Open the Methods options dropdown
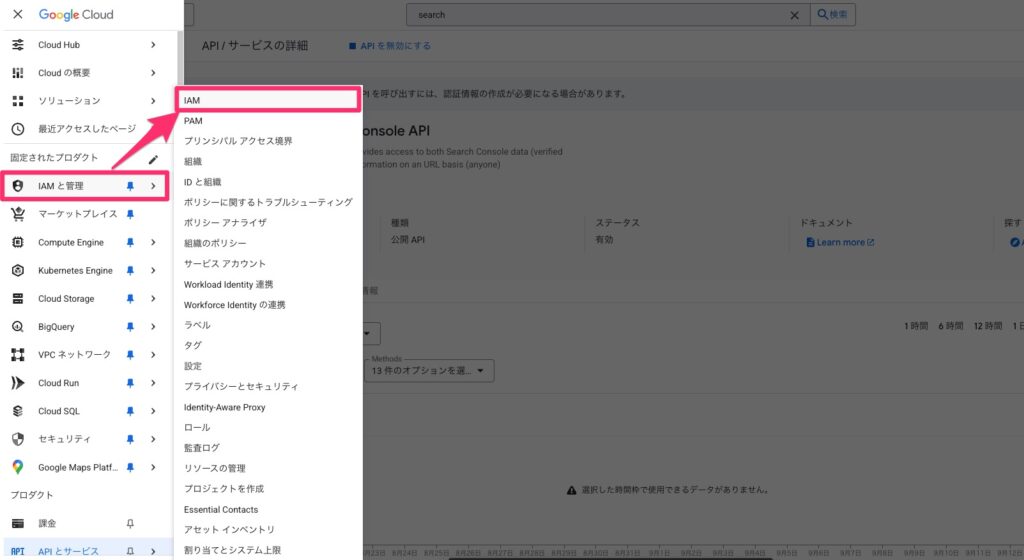The image size is (1024, 560). click(x=430, y=371)
